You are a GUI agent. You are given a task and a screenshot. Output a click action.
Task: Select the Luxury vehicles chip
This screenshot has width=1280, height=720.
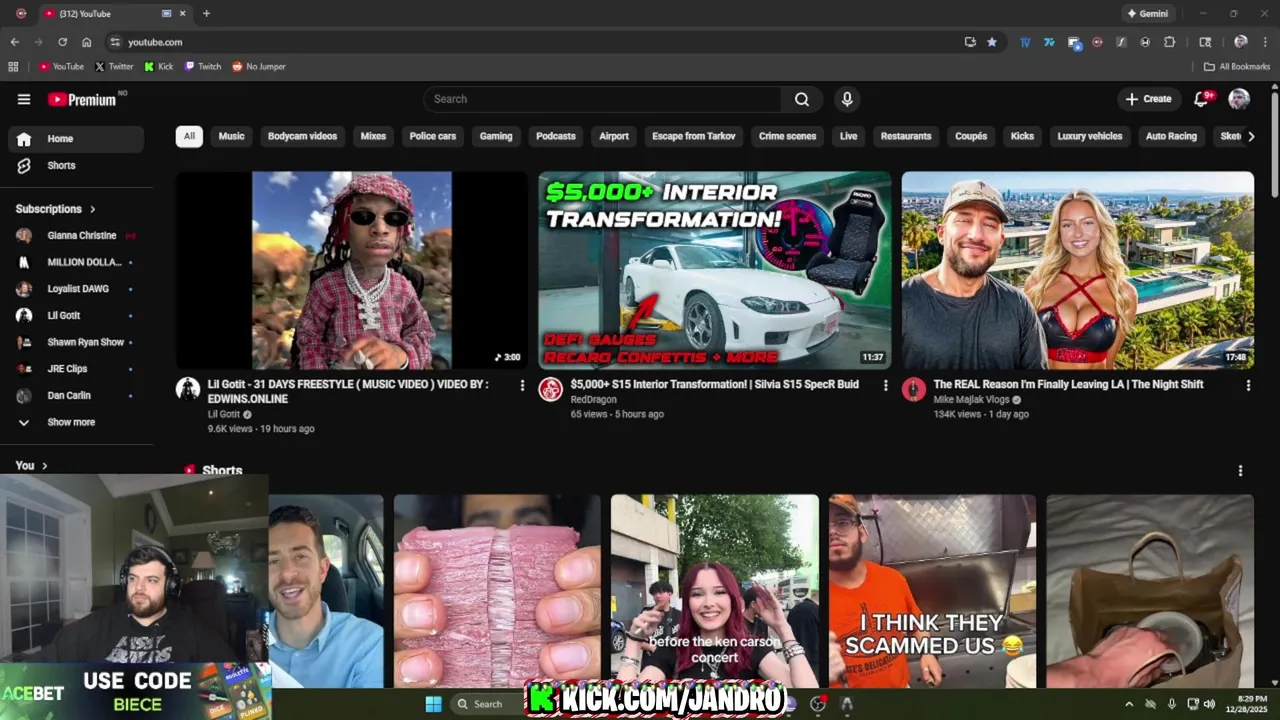pos(1090,136)
